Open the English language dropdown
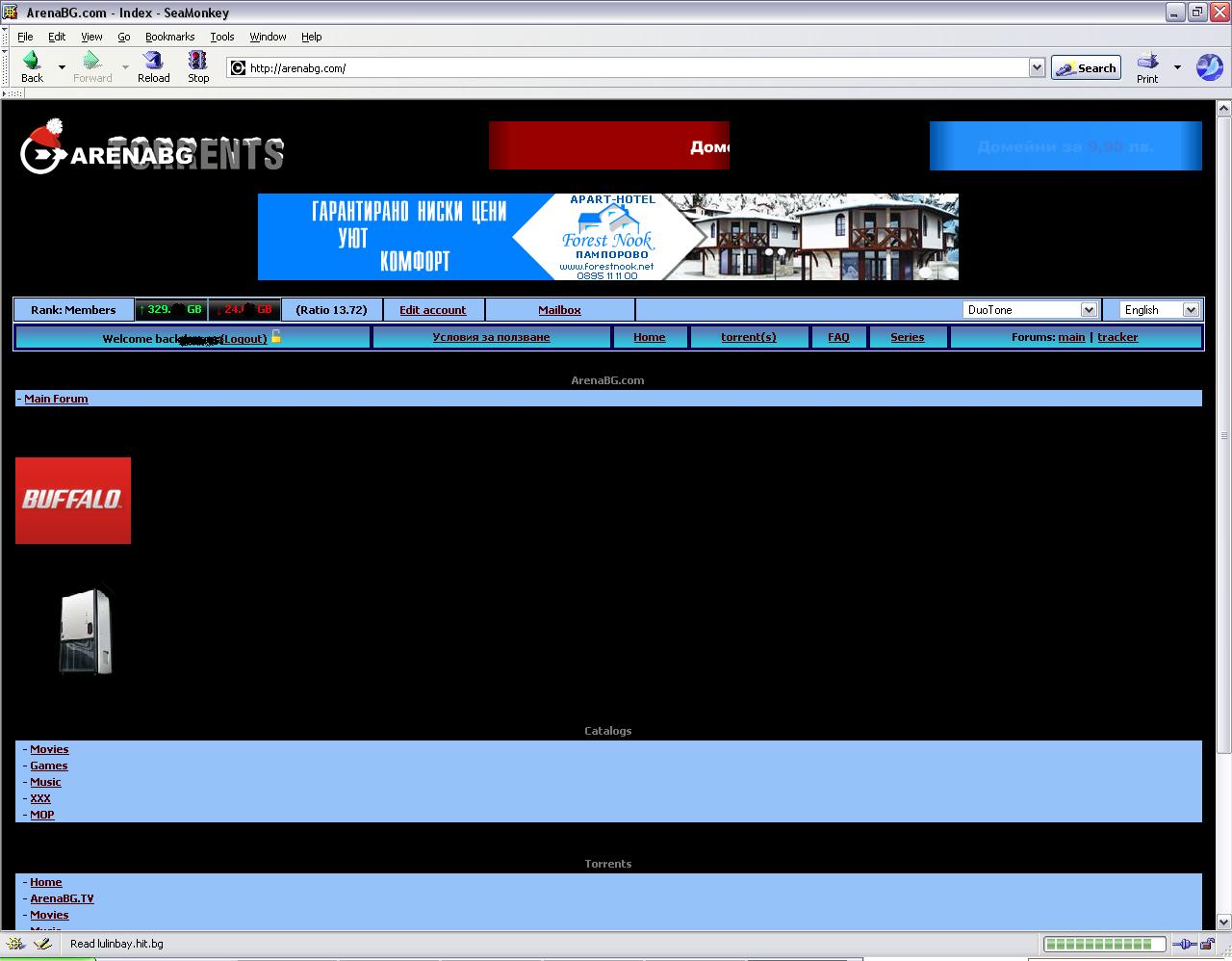1232x961 pixels. [x=1160, y=309]
